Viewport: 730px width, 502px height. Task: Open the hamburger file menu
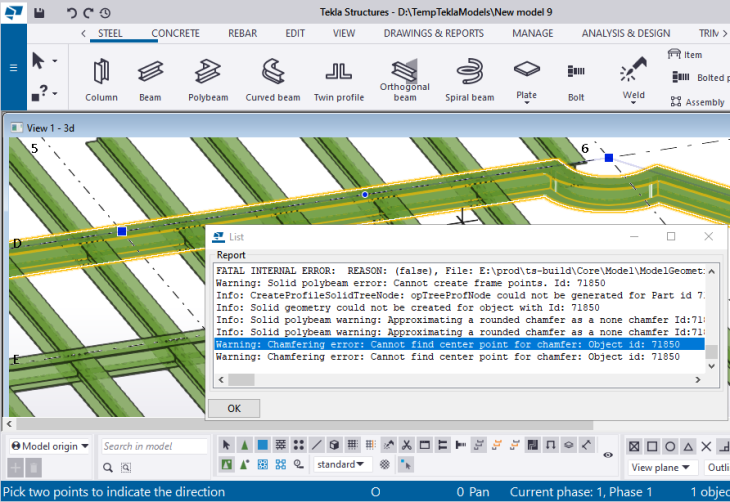click(14, 68)
